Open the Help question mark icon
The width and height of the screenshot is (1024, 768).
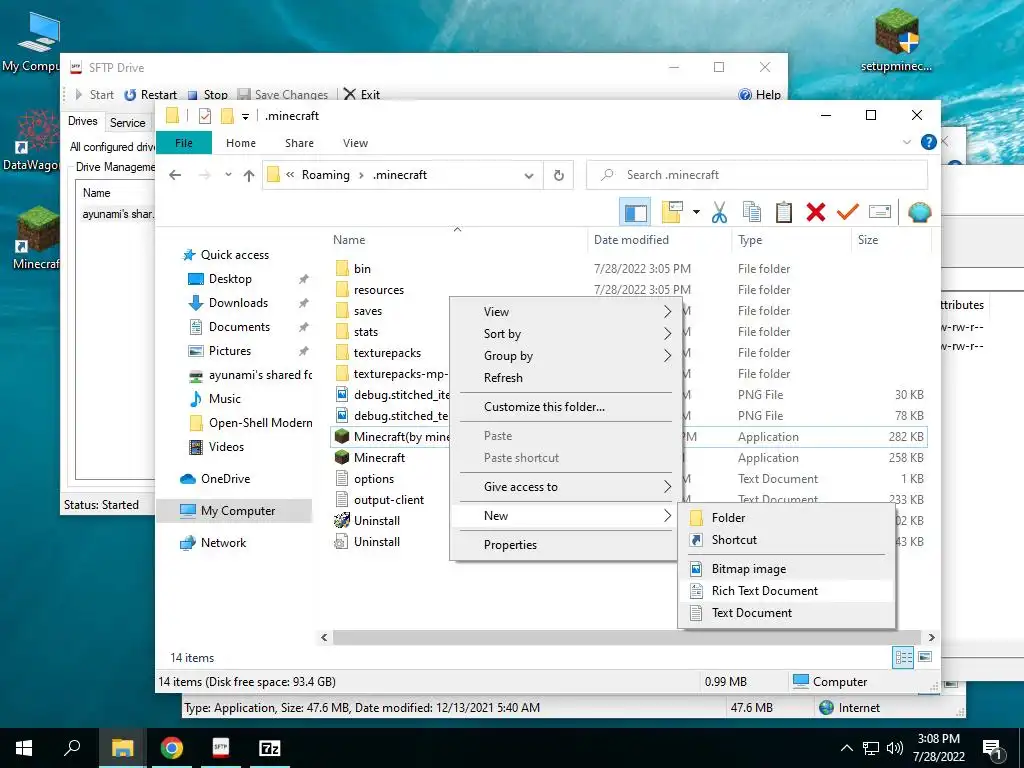pyautogui.click(x=928, y=142)
